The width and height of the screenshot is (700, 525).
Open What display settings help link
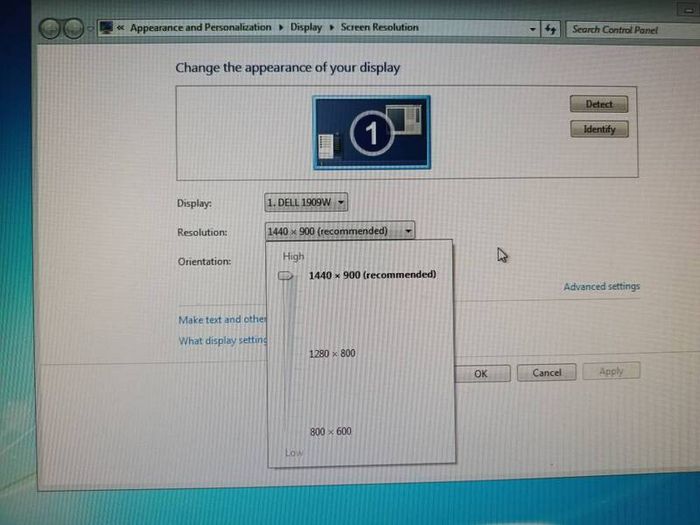coord(222,341)
